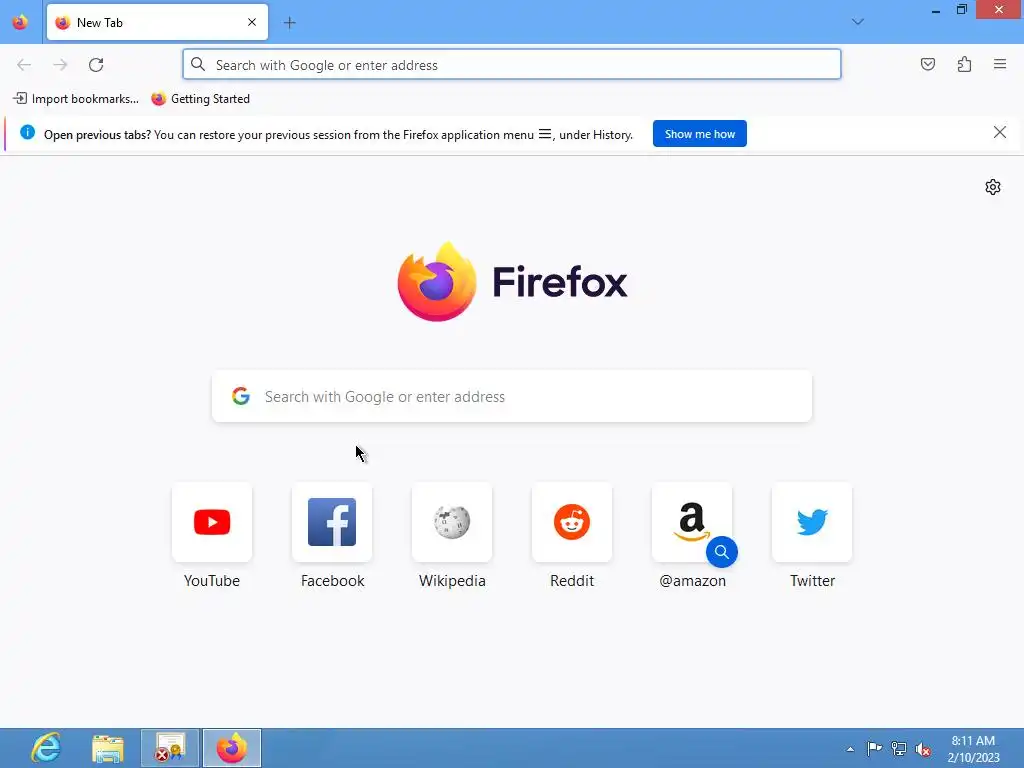1024x768 pixels.
Task: Open the Twitter shortcut tile
Action: pos(812,522)
